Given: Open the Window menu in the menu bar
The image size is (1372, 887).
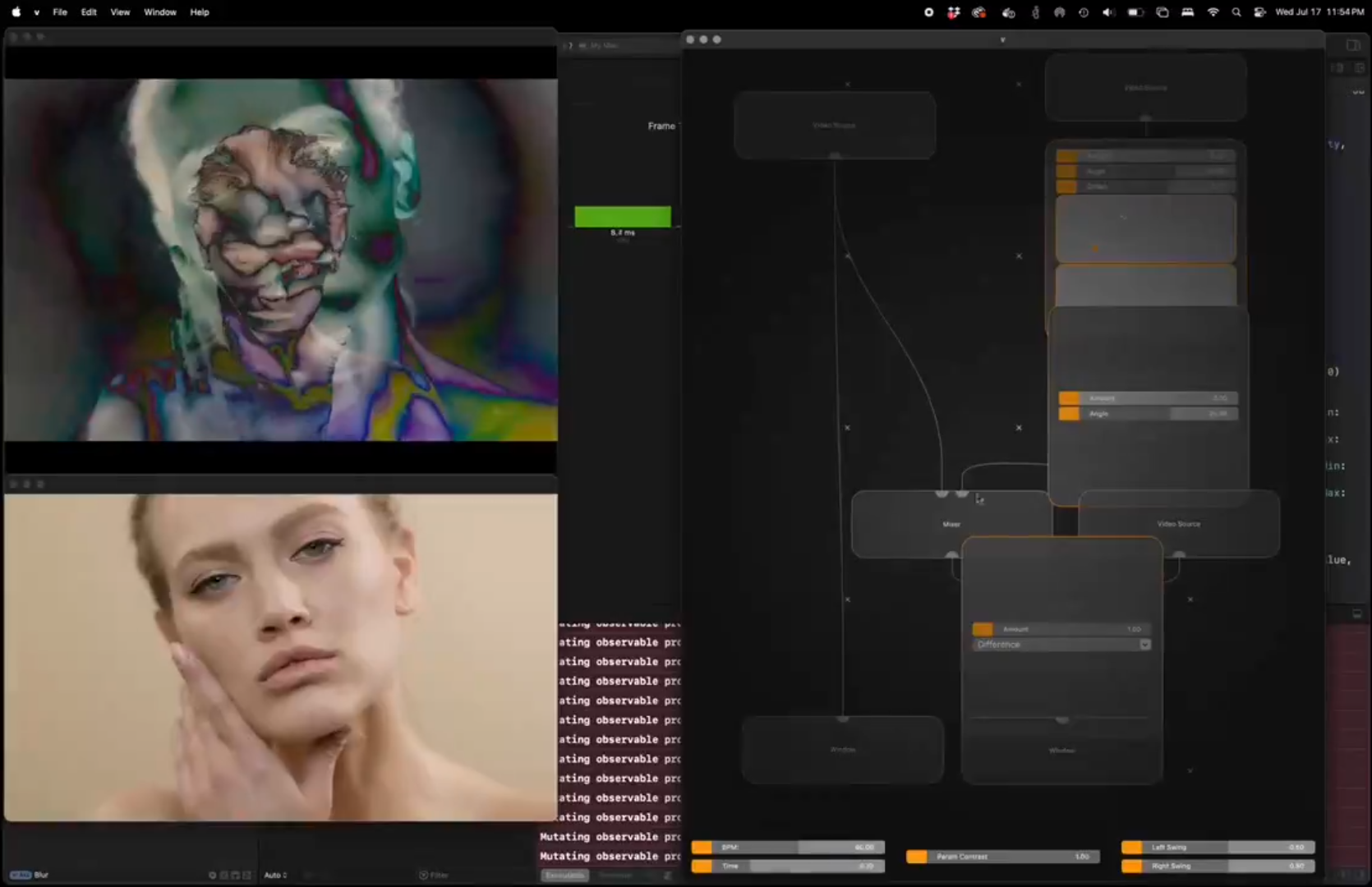Looking at the screenshot, I should tap(159, 11).
